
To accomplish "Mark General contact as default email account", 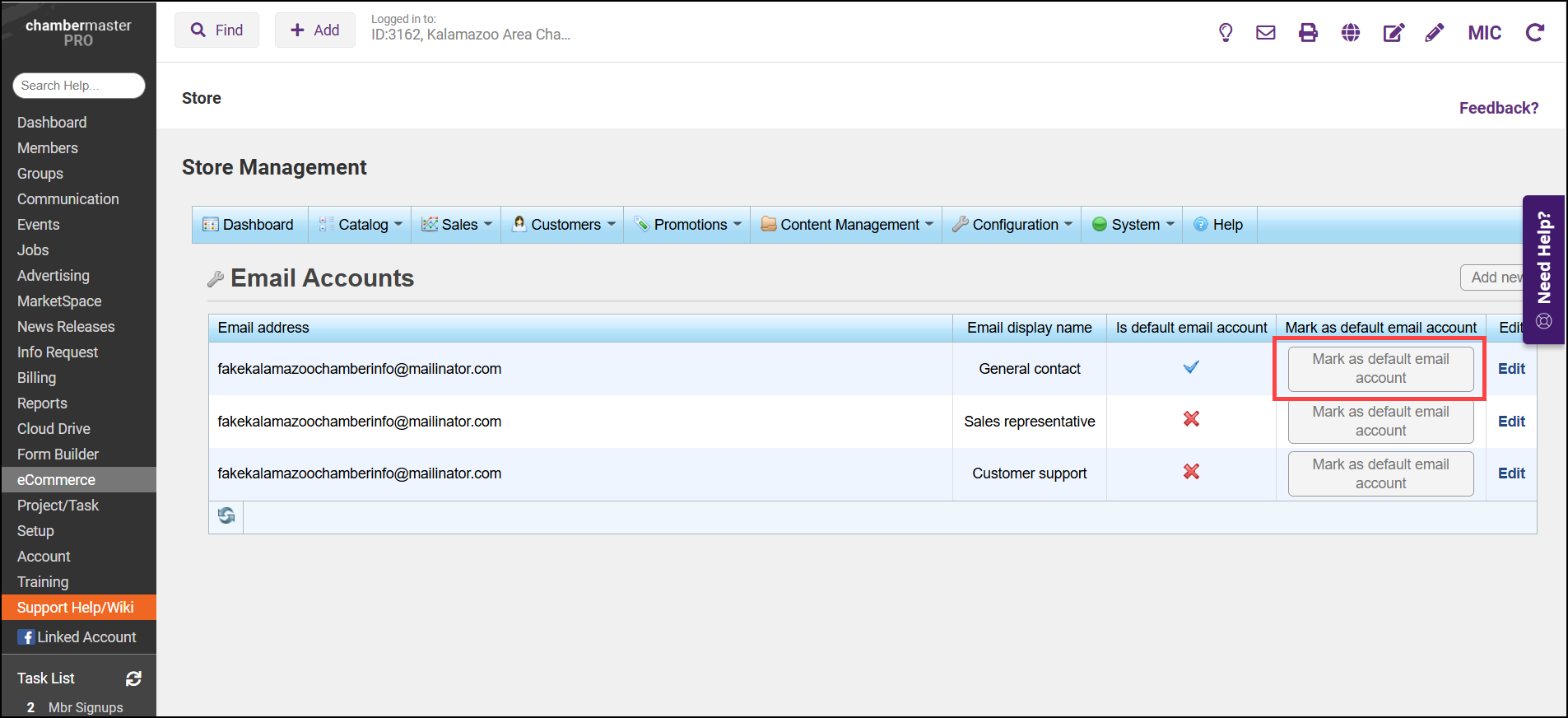I will [1380, 369].
